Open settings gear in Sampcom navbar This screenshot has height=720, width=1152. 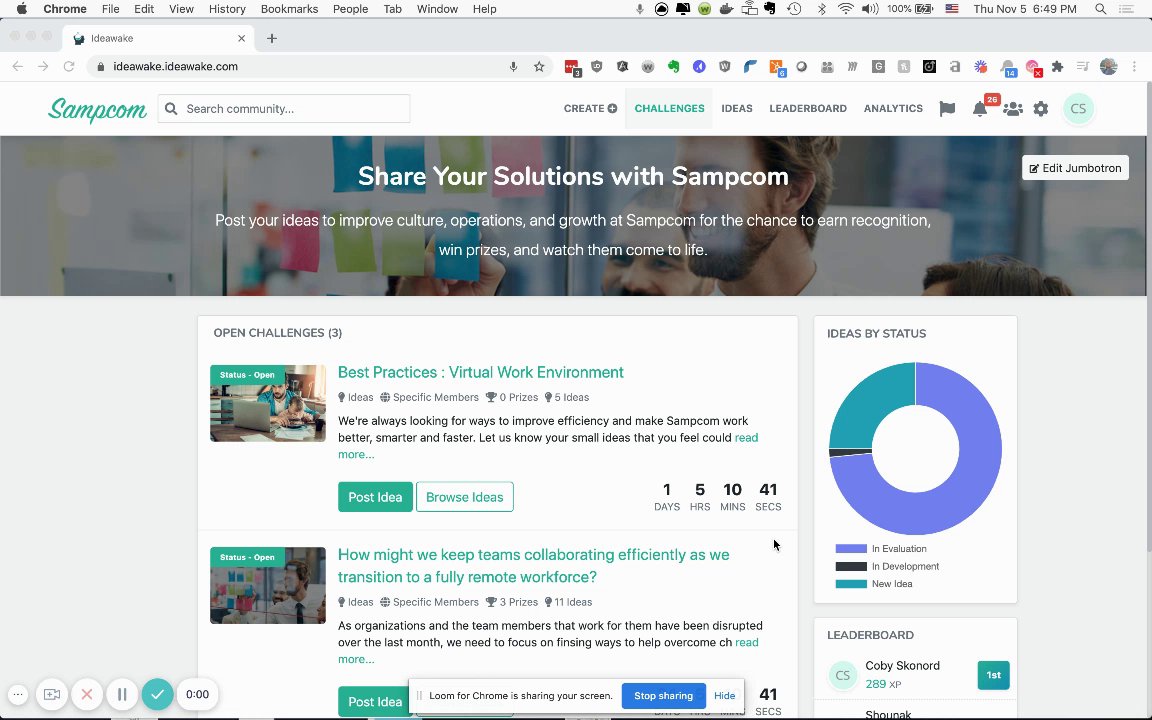[x=1041, y=109]
